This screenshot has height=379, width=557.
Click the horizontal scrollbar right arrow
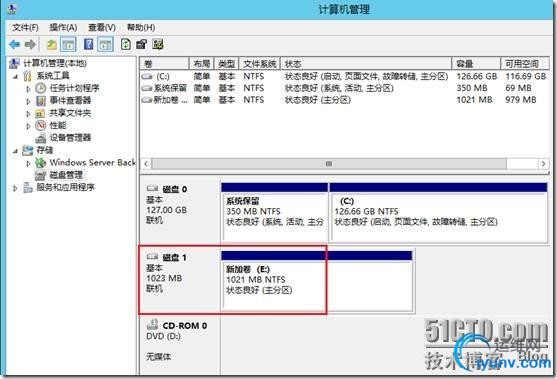(543, 164)
